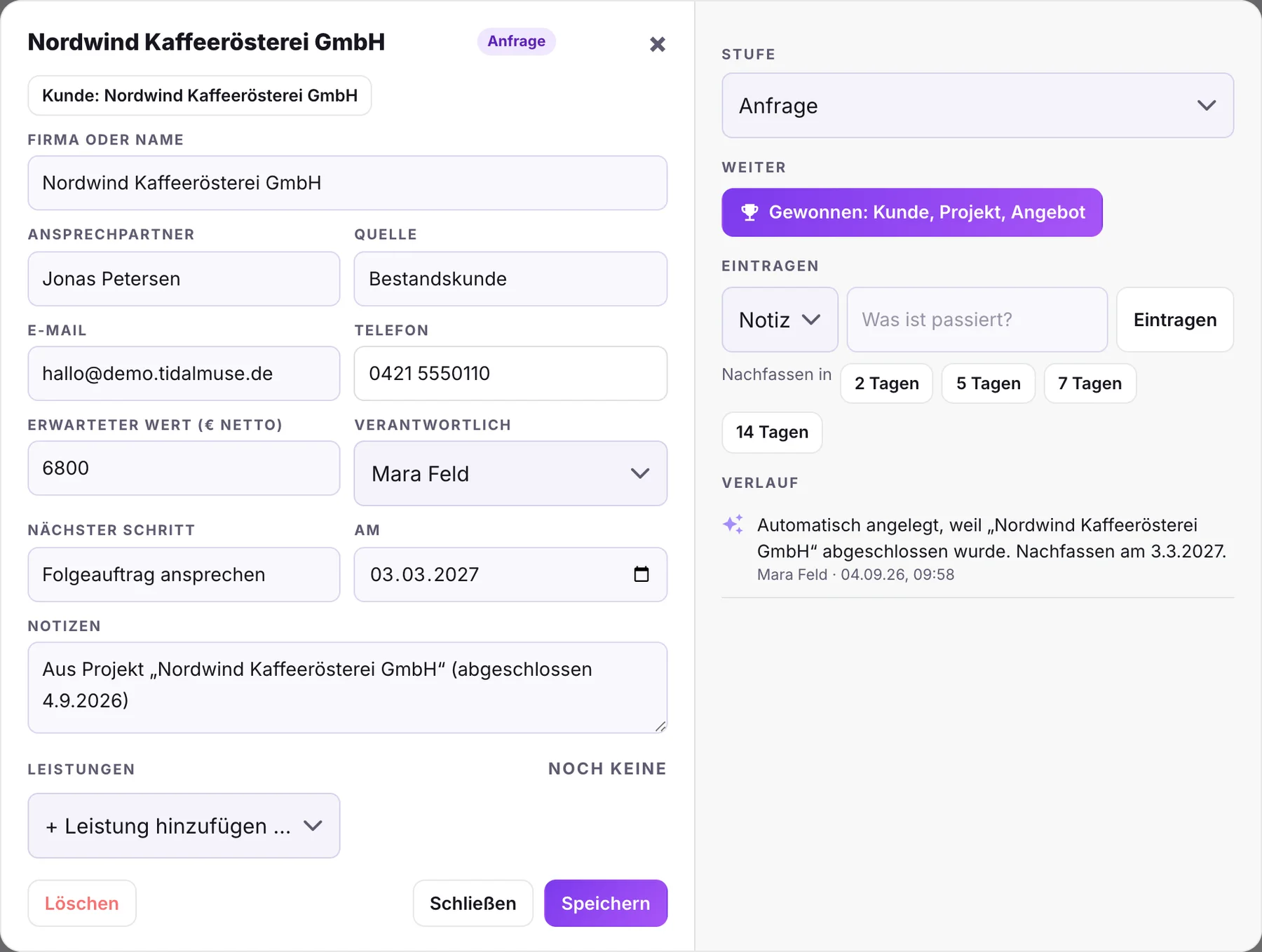Click the "Nachfassen in" label
Viewport: 1262px width, 952px height.
777,374
